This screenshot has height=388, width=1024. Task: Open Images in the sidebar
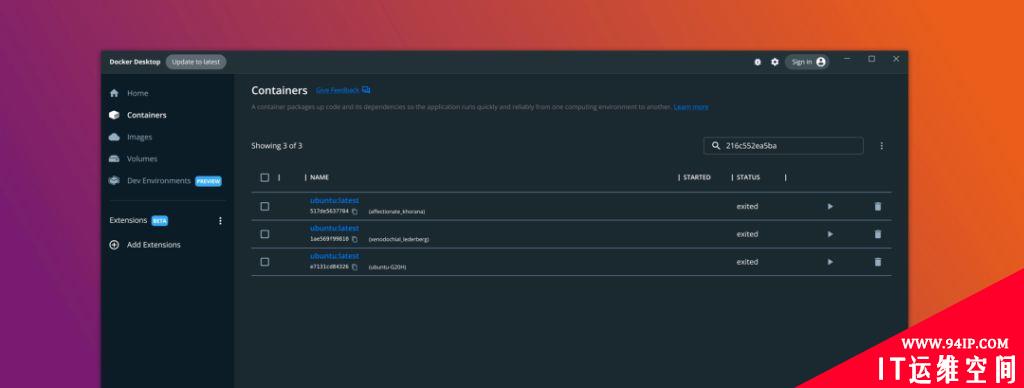(139, 137)
